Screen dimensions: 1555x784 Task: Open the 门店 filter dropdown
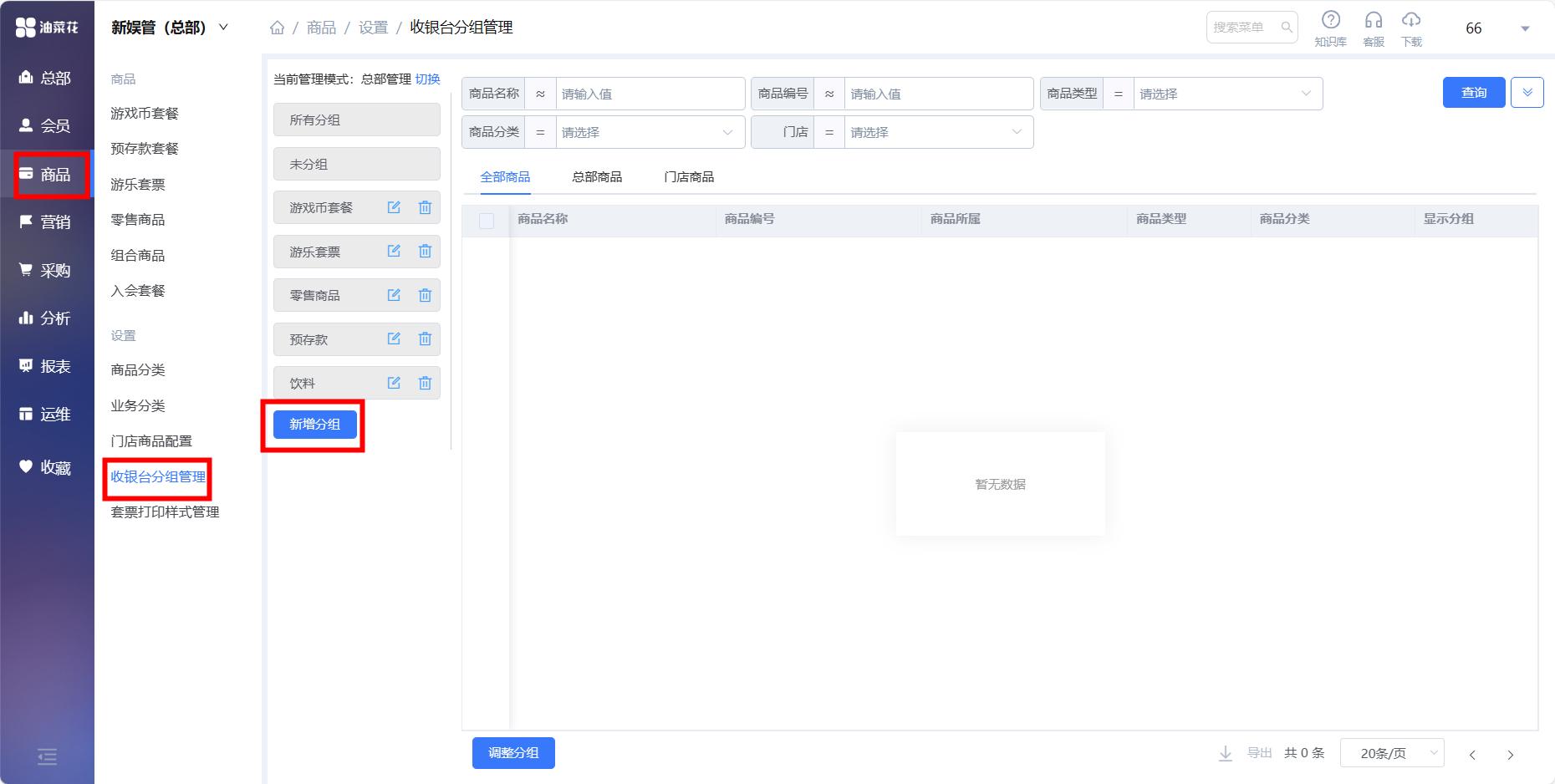click(x=939, y=132)
